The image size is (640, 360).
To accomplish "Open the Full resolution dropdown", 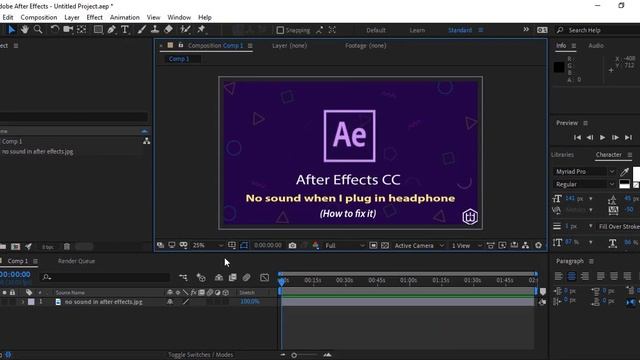I will point(344,245).
